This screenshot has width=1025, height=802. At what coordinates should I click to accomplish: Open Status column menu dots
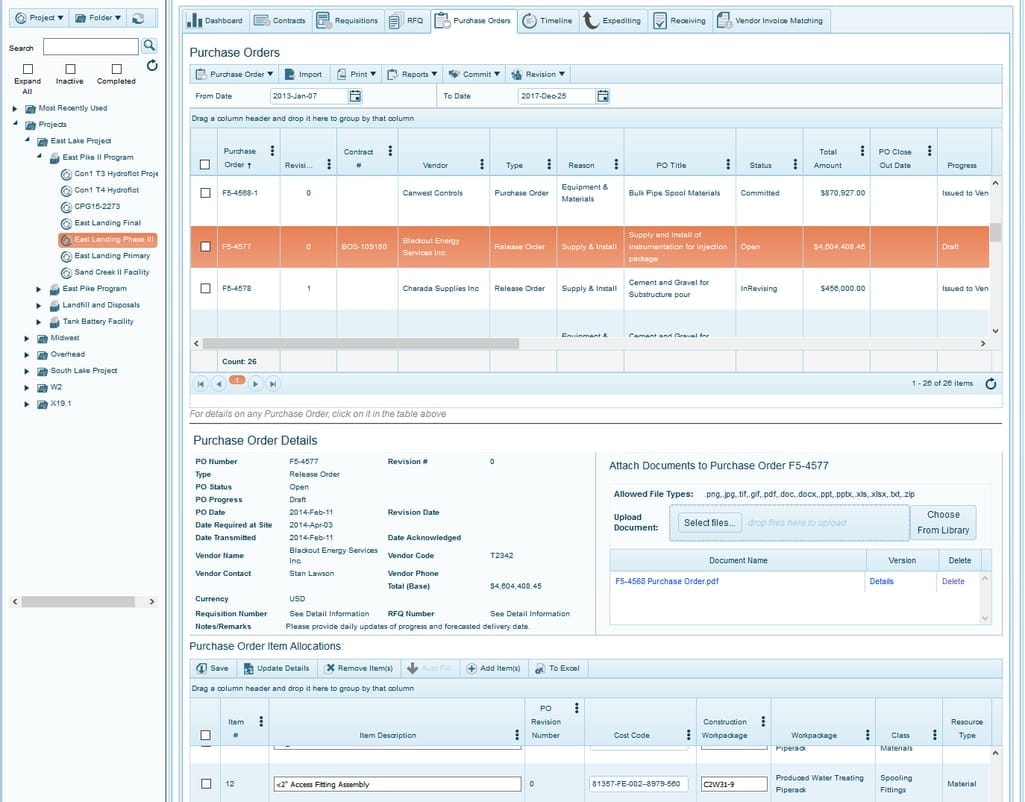pyautogui.click(x=795, y=164)
